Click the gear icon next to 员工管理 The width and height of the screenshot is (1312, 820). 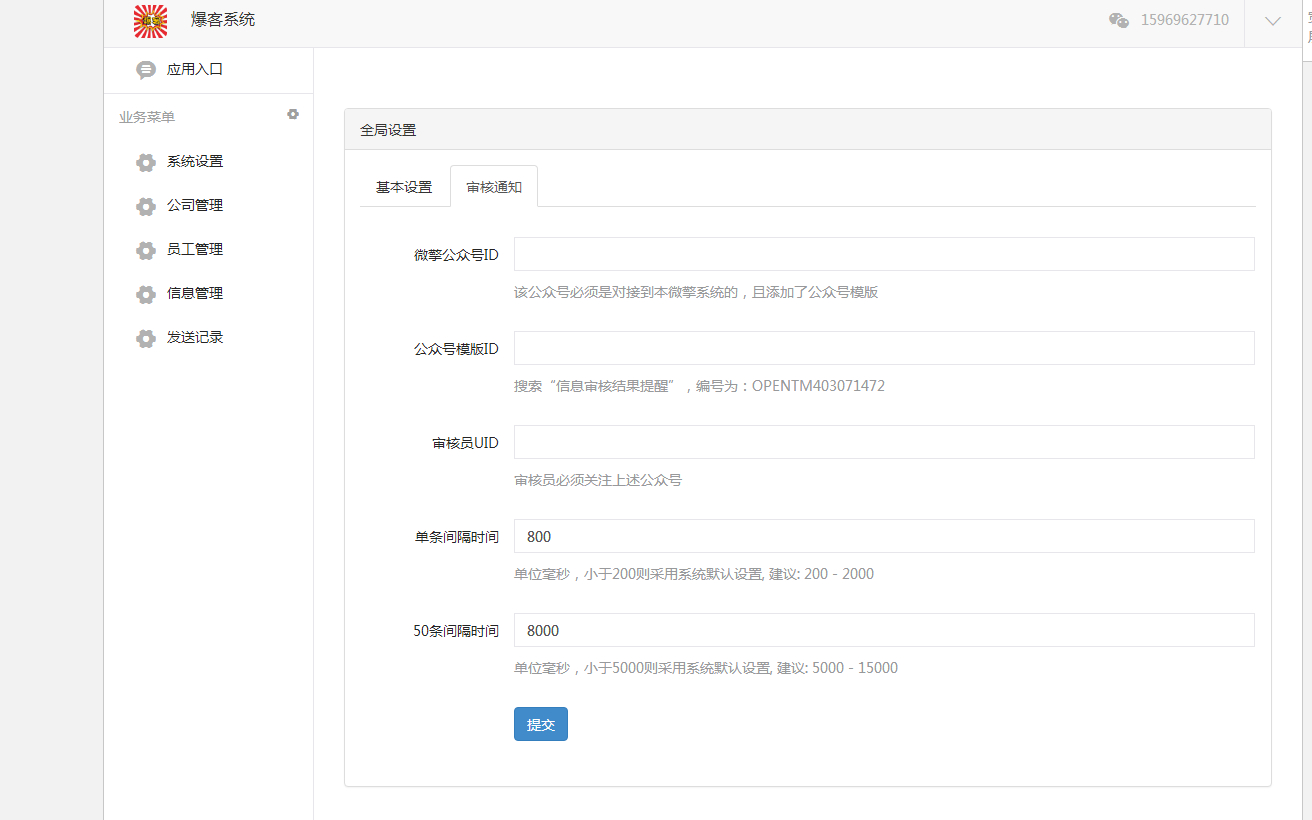click(x=146, y=250)
